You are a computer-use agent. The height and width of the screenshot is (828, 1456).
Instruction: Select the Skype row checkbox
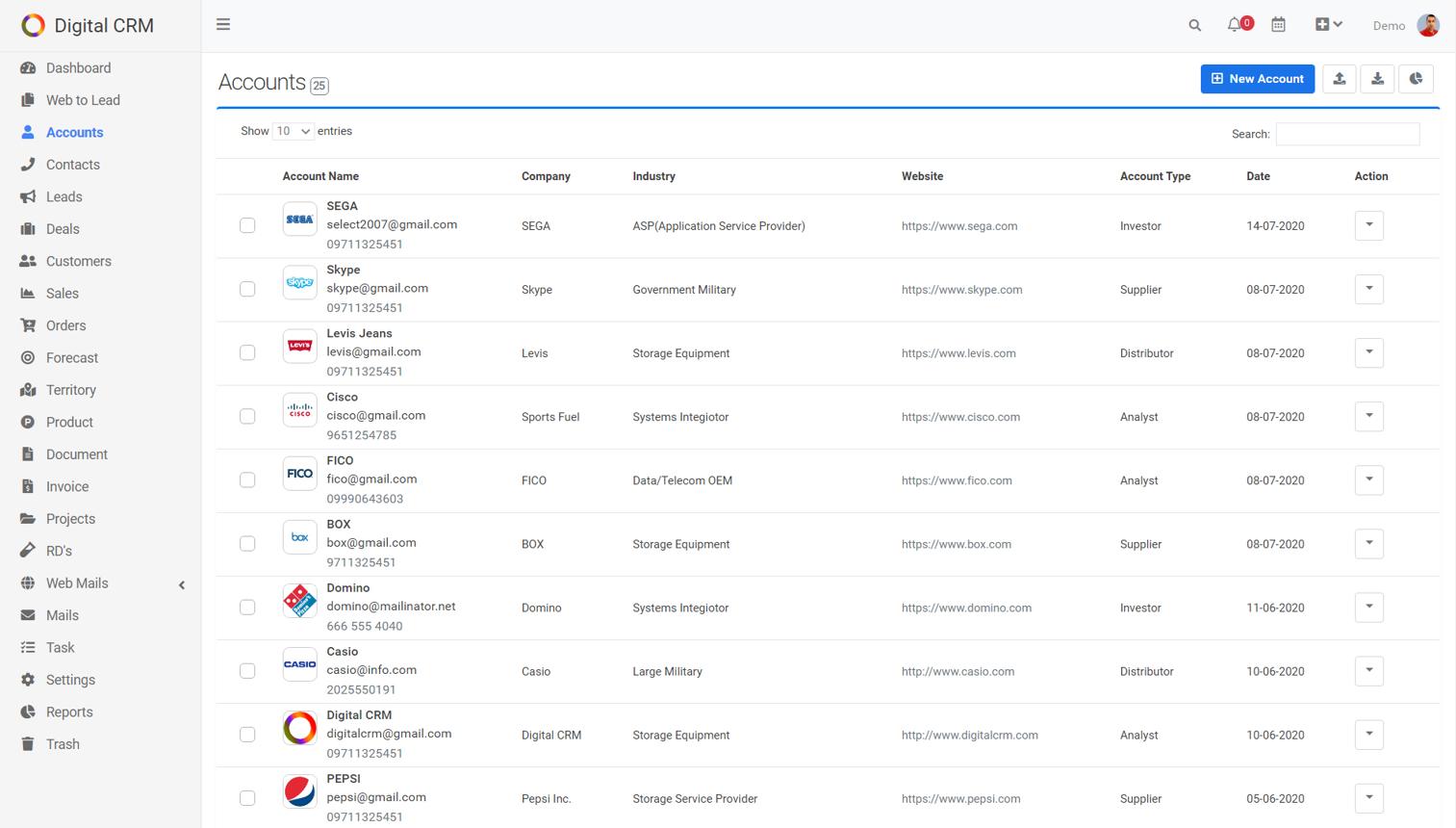pos(247,289)
